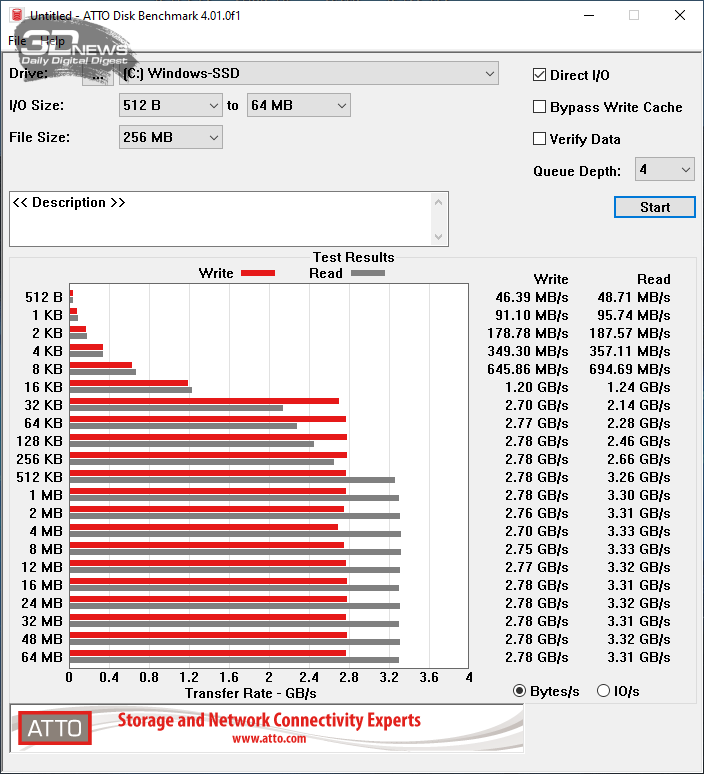Screen dimensions: 704x774
Task: Close the ATTO Disk Benchmark window
Action: (x=680, y=15)
